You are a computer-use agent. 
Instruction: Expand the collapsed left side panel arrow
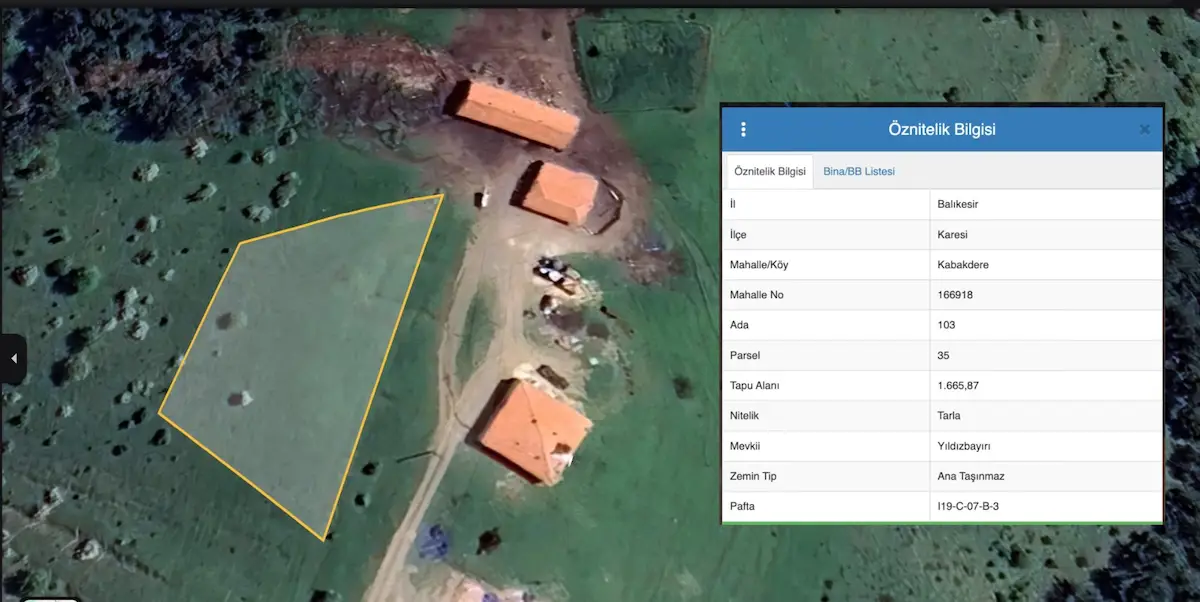tap(13, 358)
